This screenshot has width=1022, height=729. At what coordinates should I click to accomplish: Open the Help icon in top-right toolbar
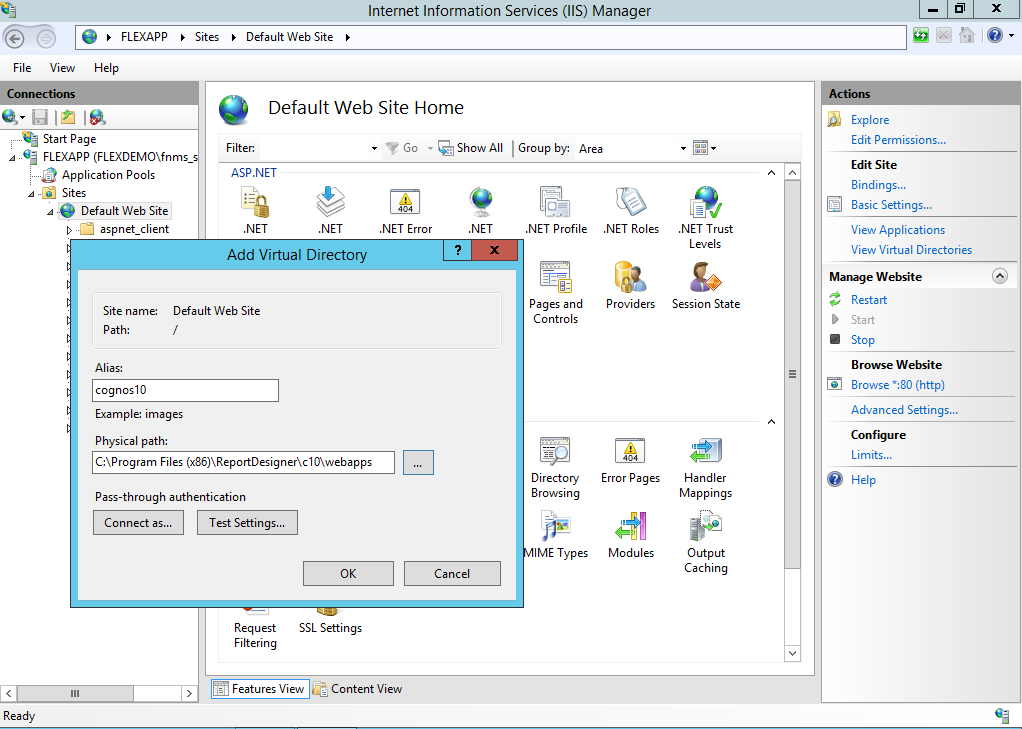click(995, 35)
